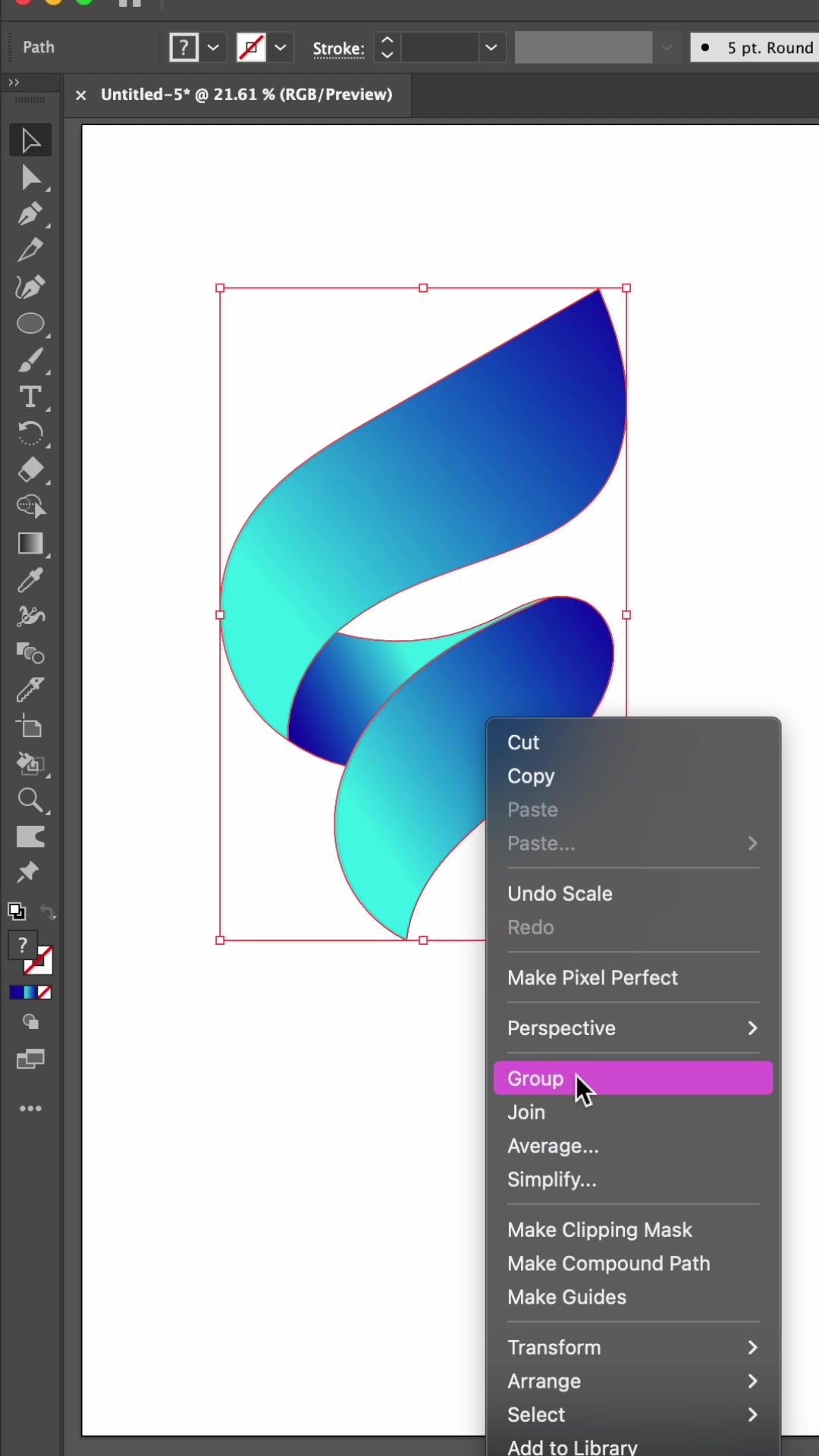
Task: Apply None mode button below stroke box
Action: tap(45, 992)
